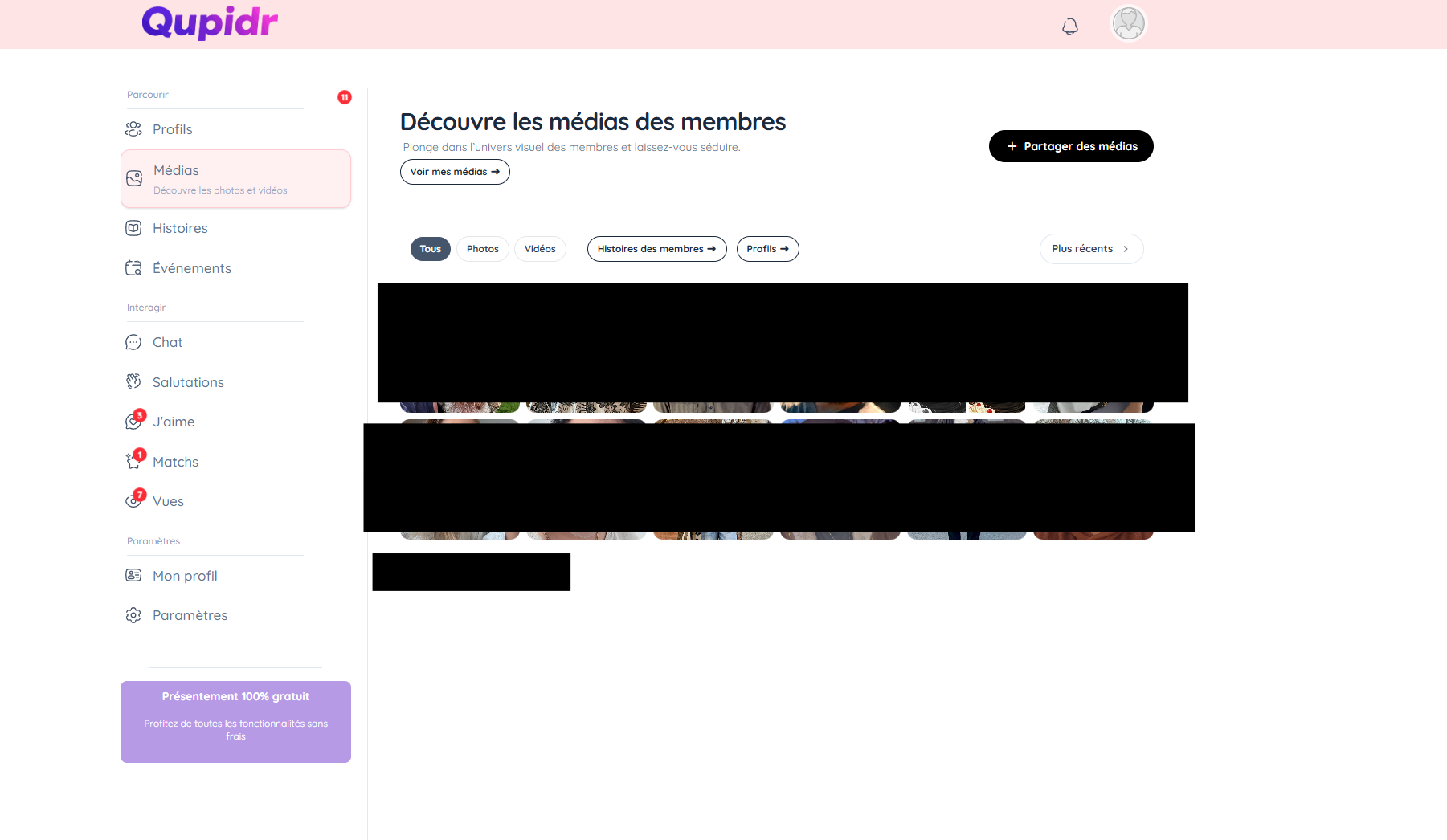Click the Salutations hand icon
The height and width of the screenshot is (840, 1447).
click(x=133, y=381)
